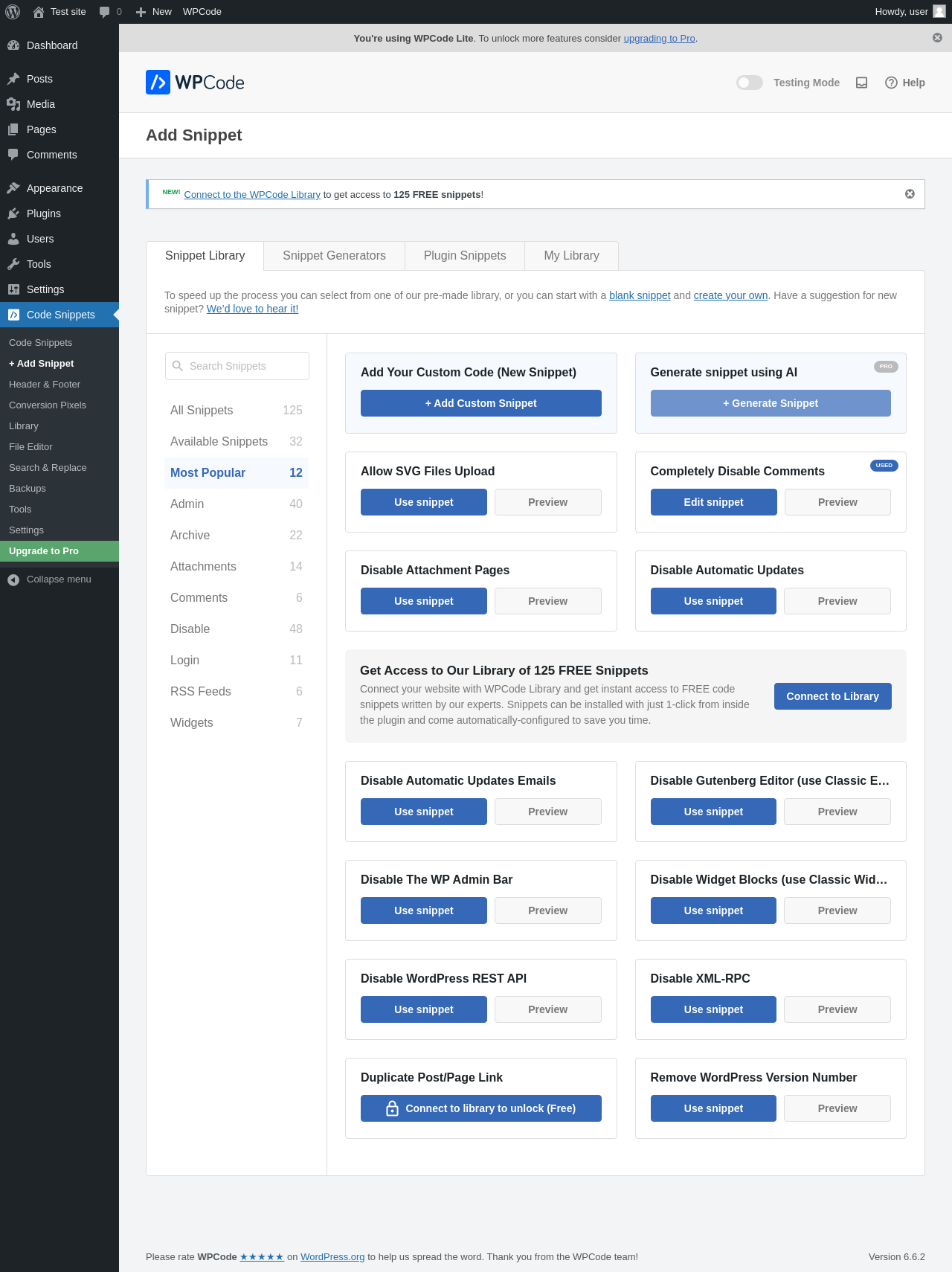Image resolution: width=952 pixels, height=1272 pixels.
Task: Click the WordPress logo in admin bar
Action: (13, 12)
